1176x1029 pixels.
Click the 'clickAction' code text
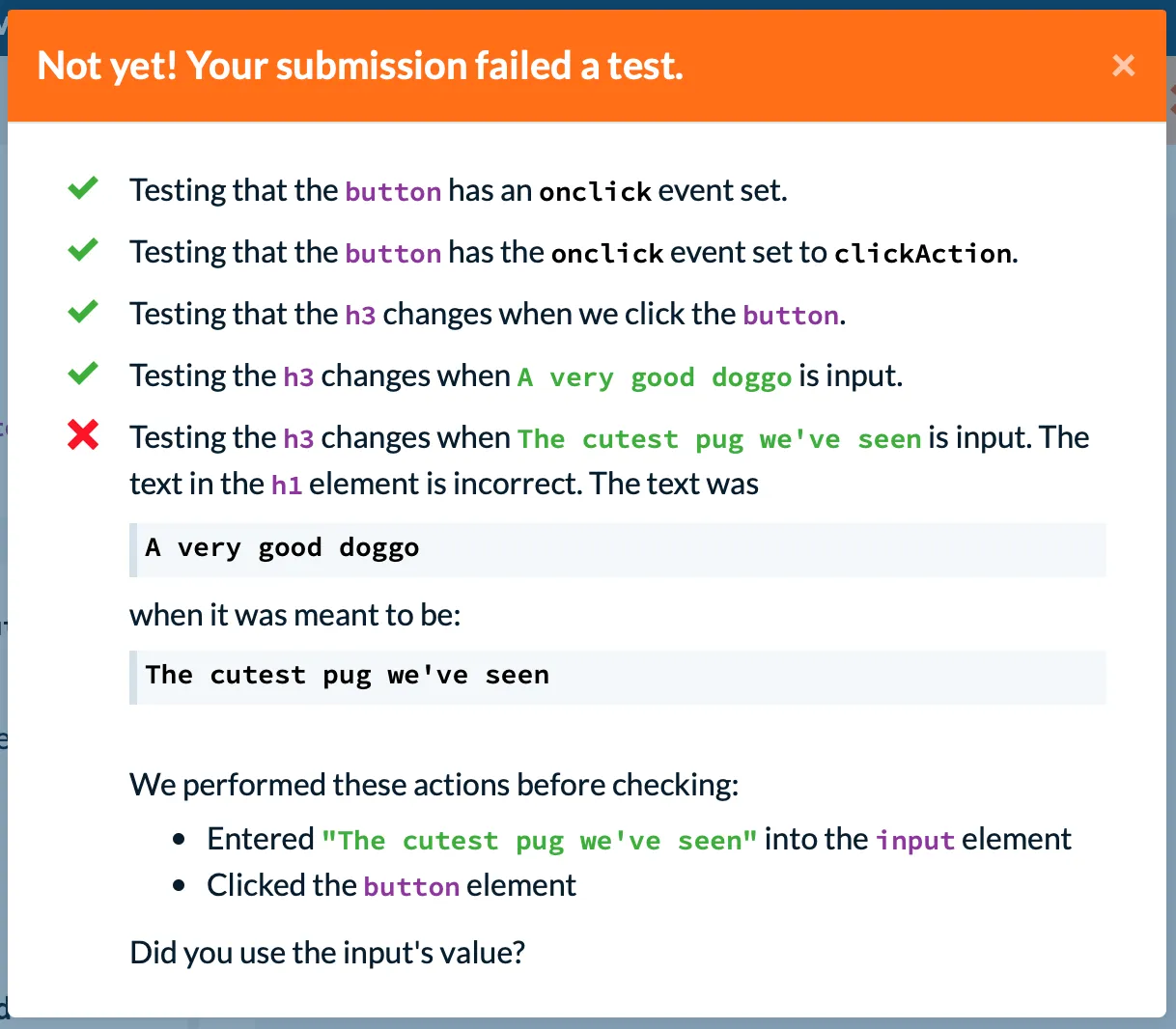click(923, 254)
